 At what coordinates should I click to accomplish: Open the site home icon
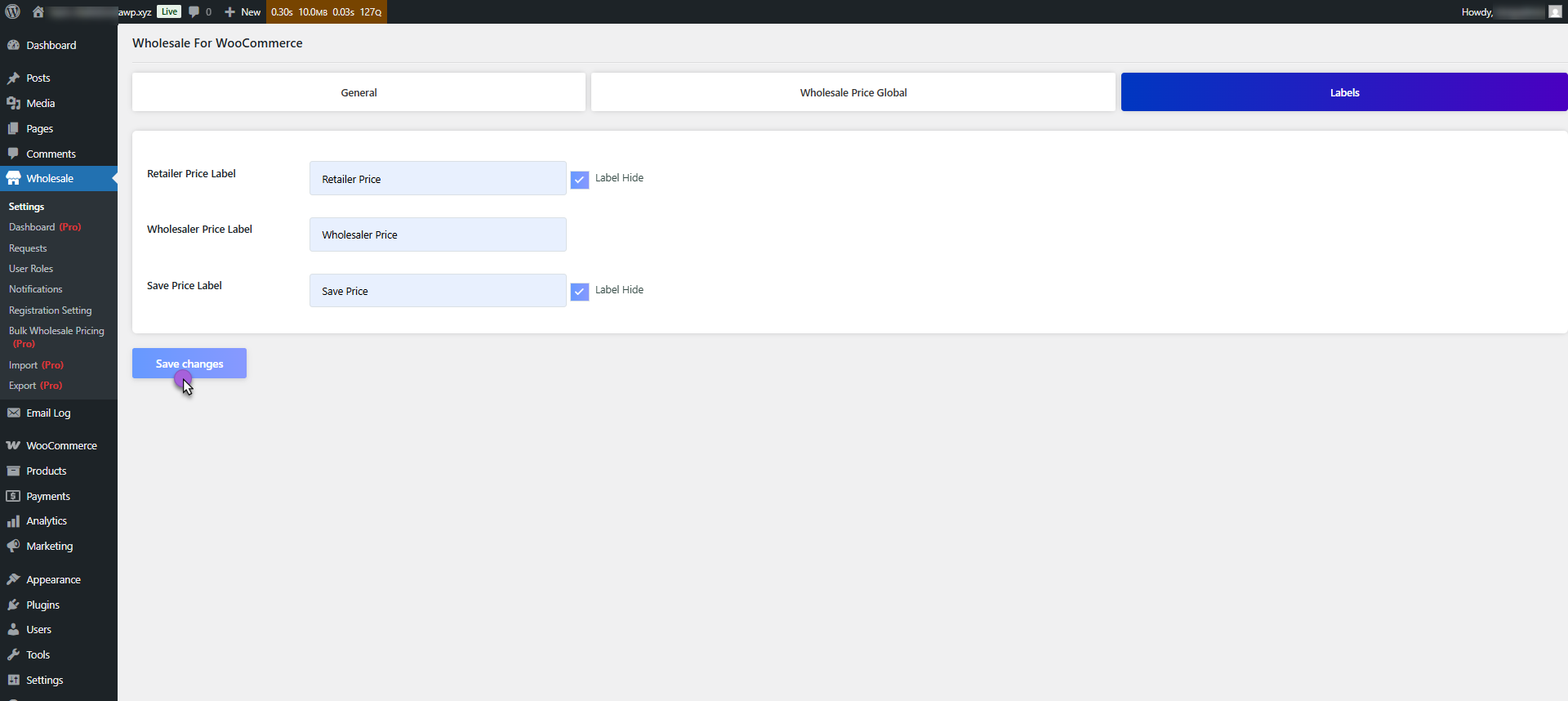tap(38, 11)
